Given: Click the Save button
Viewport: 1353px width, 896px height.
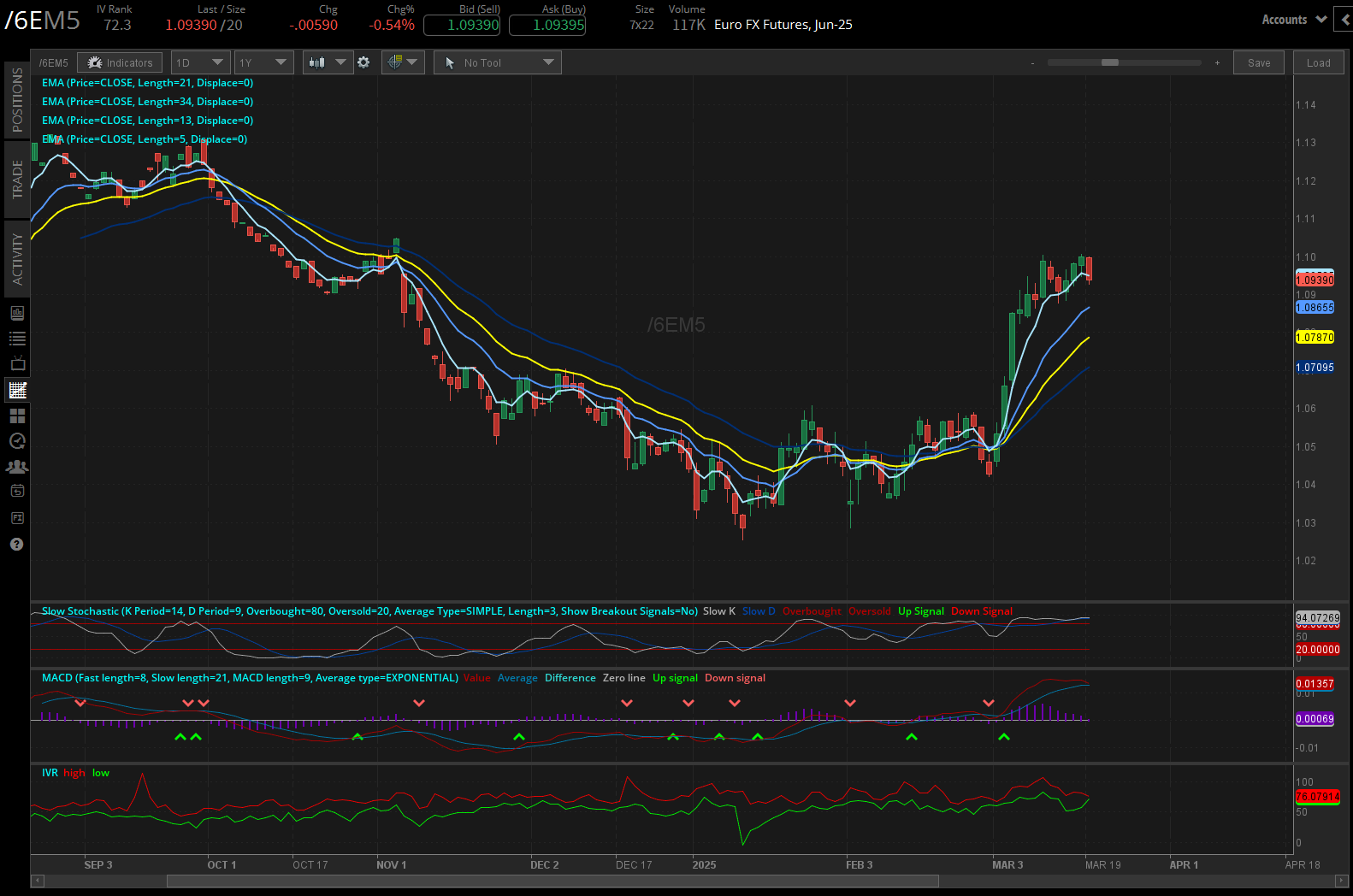Looking at the screenshot, I should tap(1259, 62).
